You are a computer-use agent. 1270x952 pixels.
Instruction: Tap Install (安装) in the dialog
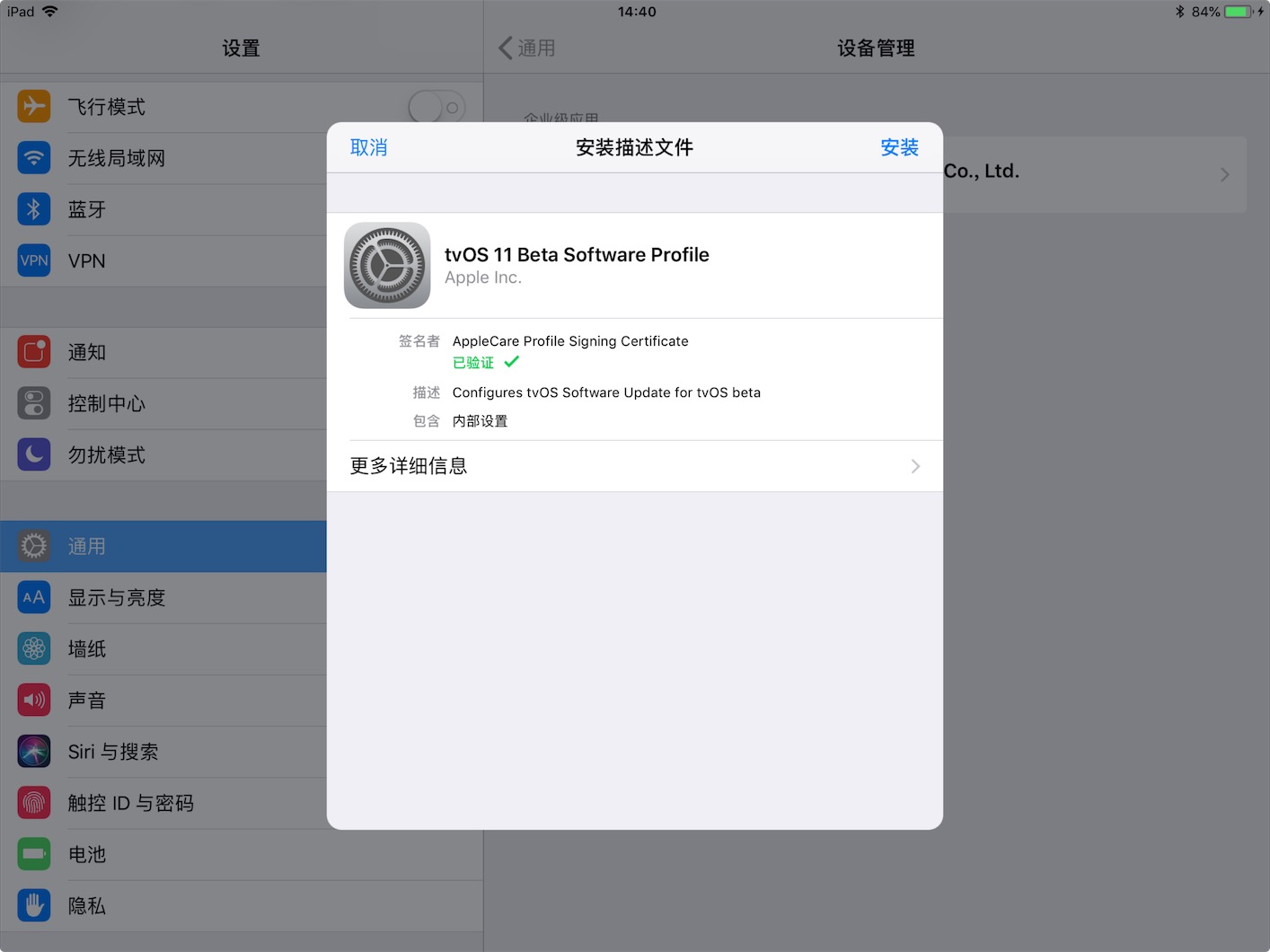pos(899,147)
